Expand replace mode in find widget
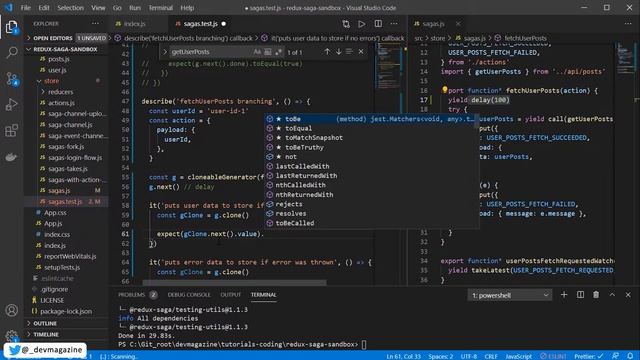The width and height of the screenshot is (640, 360). [165, 52]
